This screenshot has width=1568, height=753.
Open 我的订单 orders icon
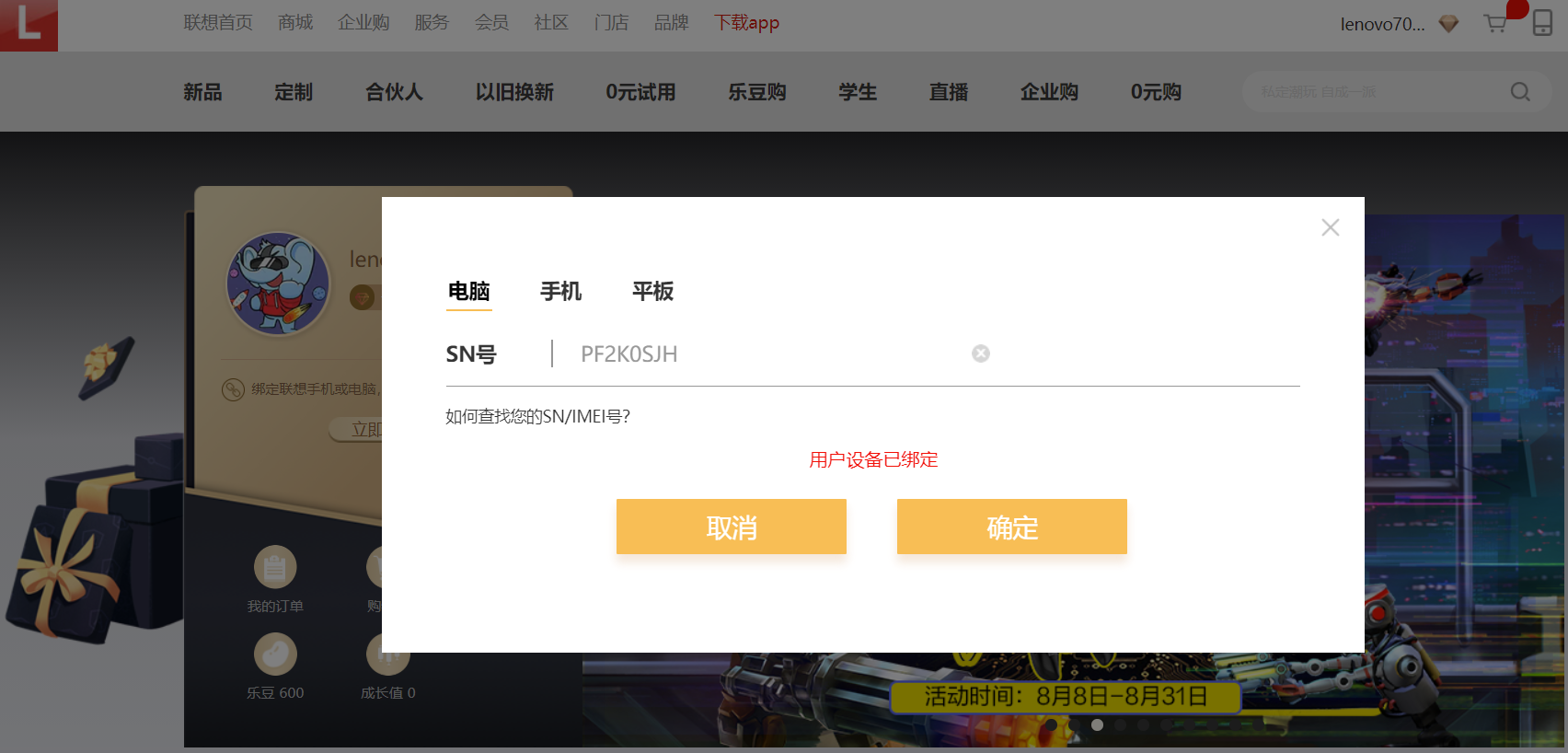click(275, 567)
